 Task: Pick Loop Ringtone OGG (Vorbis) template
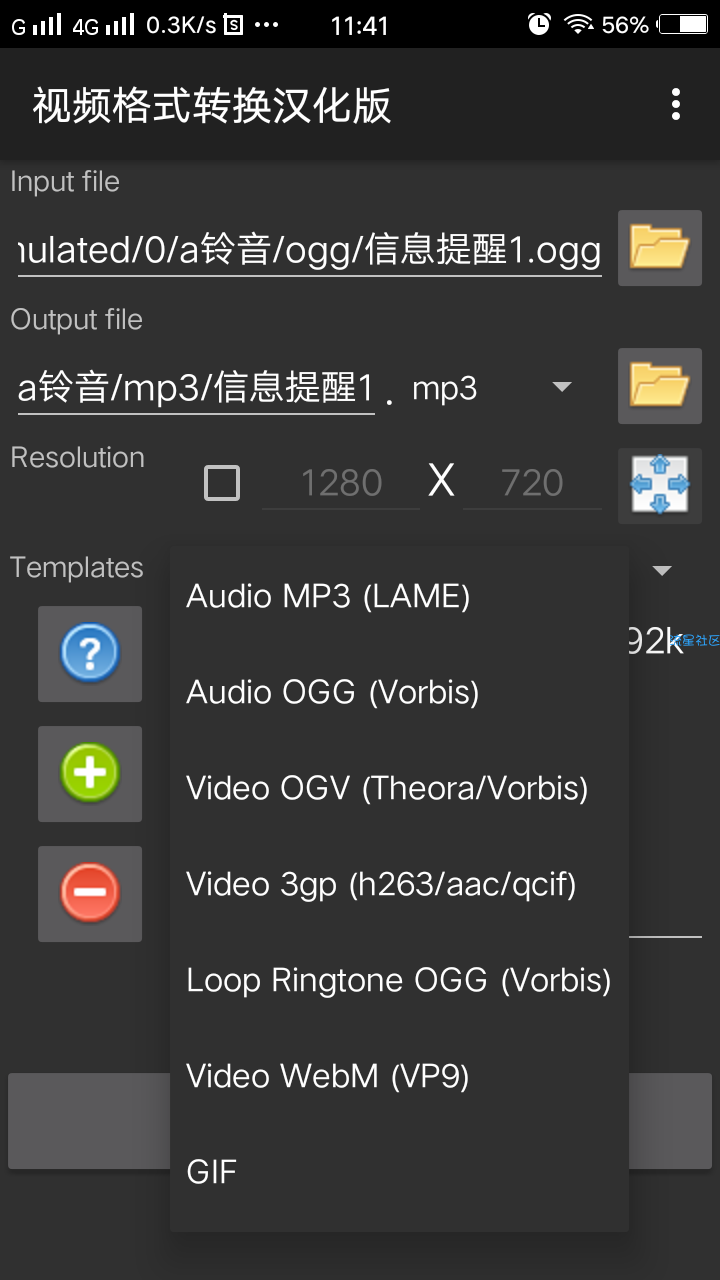tap(399, 981)
